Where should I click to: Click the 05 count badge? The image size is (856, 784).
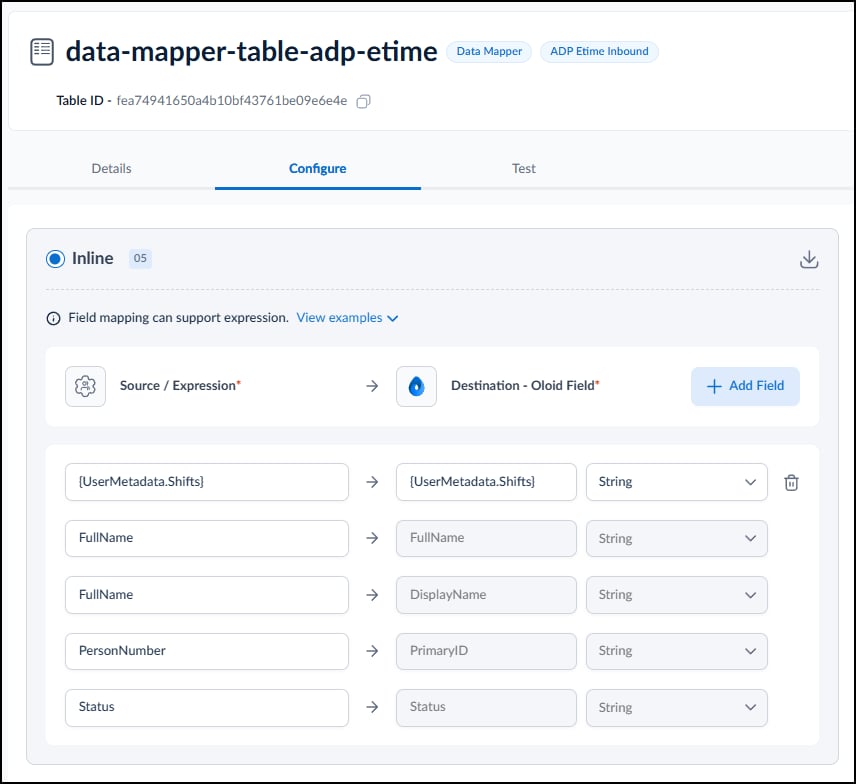click(x=140, y=258)
